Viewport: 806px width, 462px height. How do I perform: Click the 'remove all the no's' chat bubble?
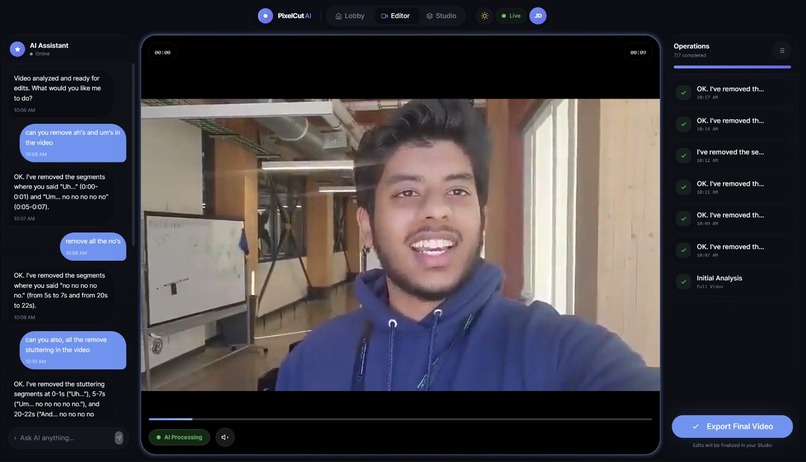93,247
